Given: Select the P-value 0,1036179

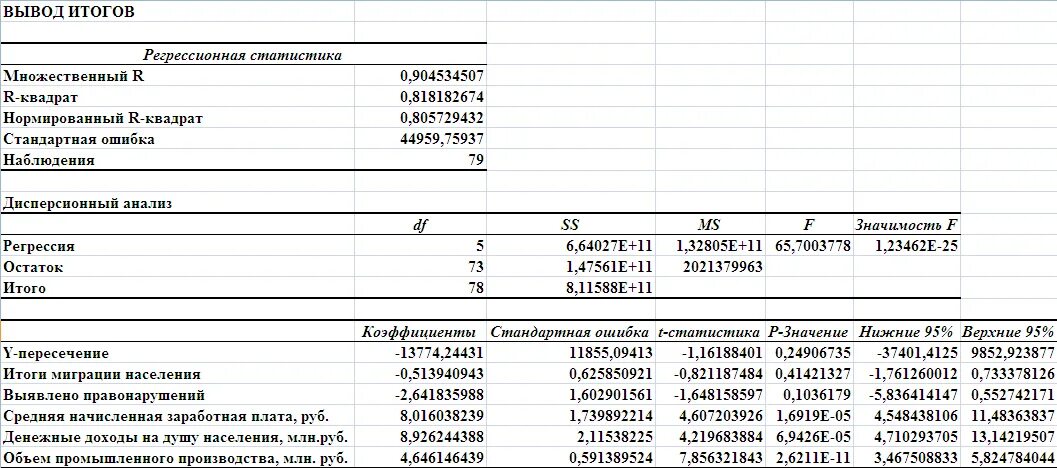Looking at the screenshot, I should click(x=817, y=395).
